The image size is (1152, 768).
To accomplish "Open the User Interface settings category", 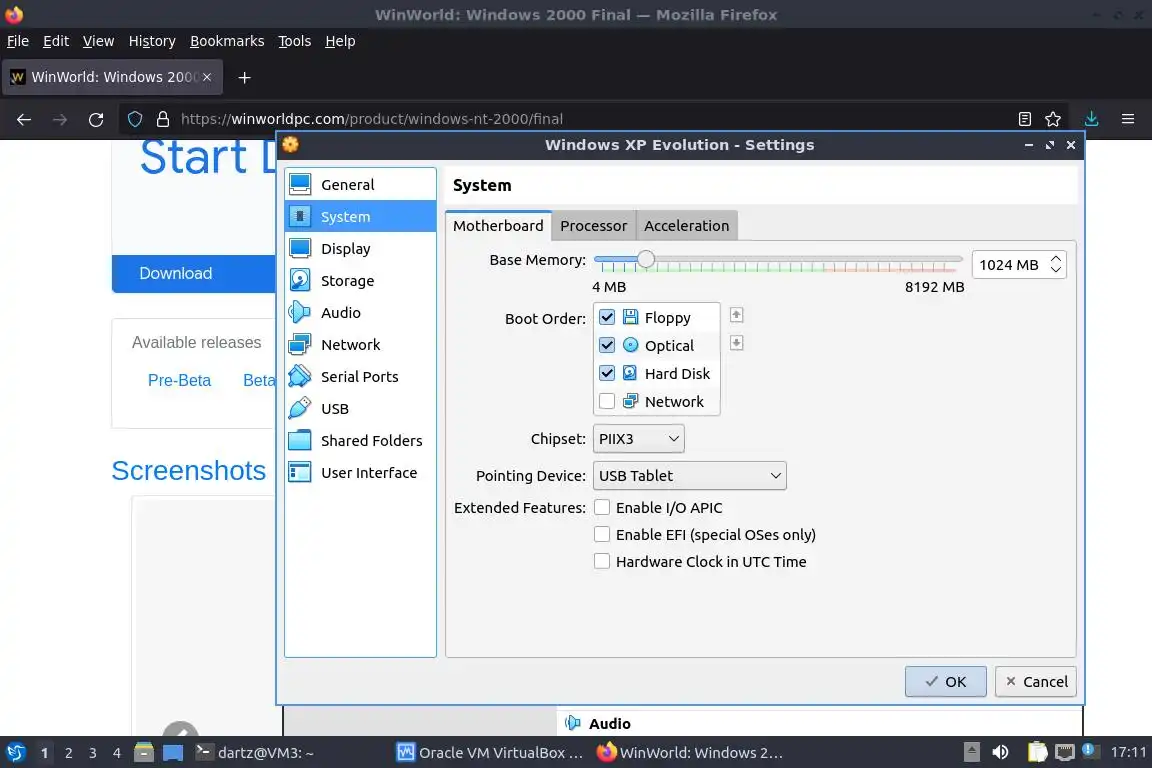I will [x=360, y=473].
